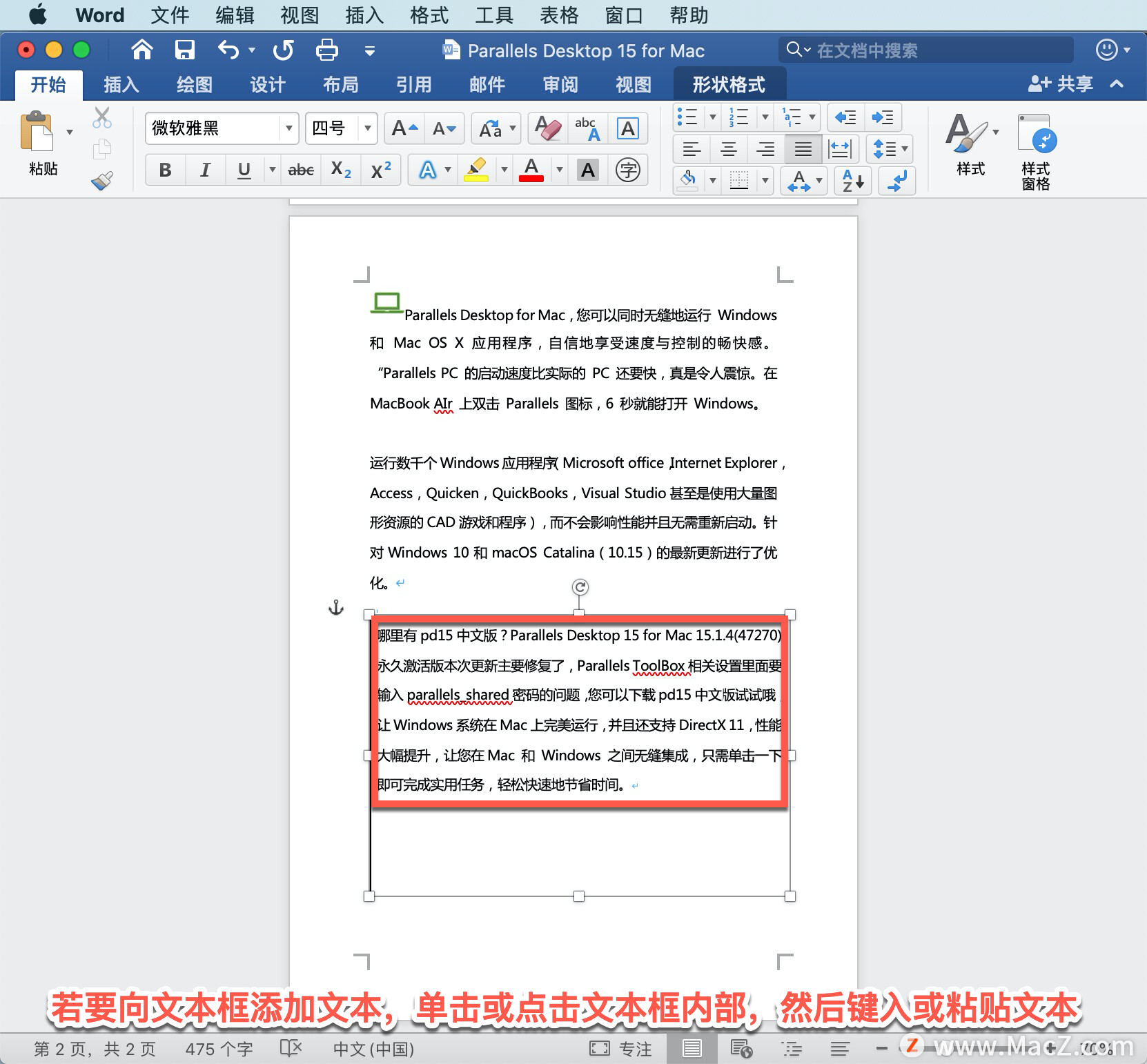Viewport: 1147px width, 1064px height.
Task: Expand bullet list styles
Action: [712, 117]
